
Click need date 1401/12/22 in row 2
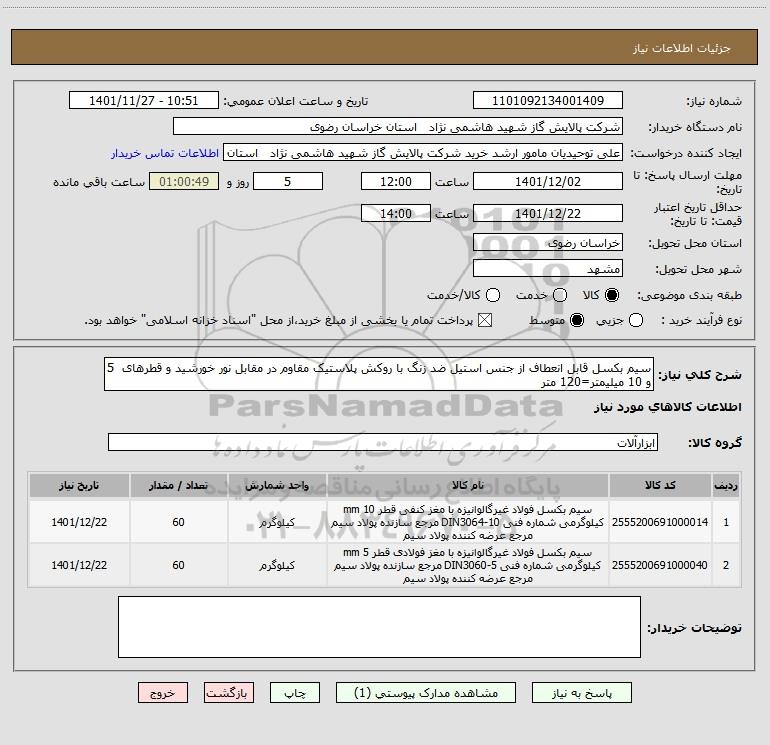[x=79, y=565]
